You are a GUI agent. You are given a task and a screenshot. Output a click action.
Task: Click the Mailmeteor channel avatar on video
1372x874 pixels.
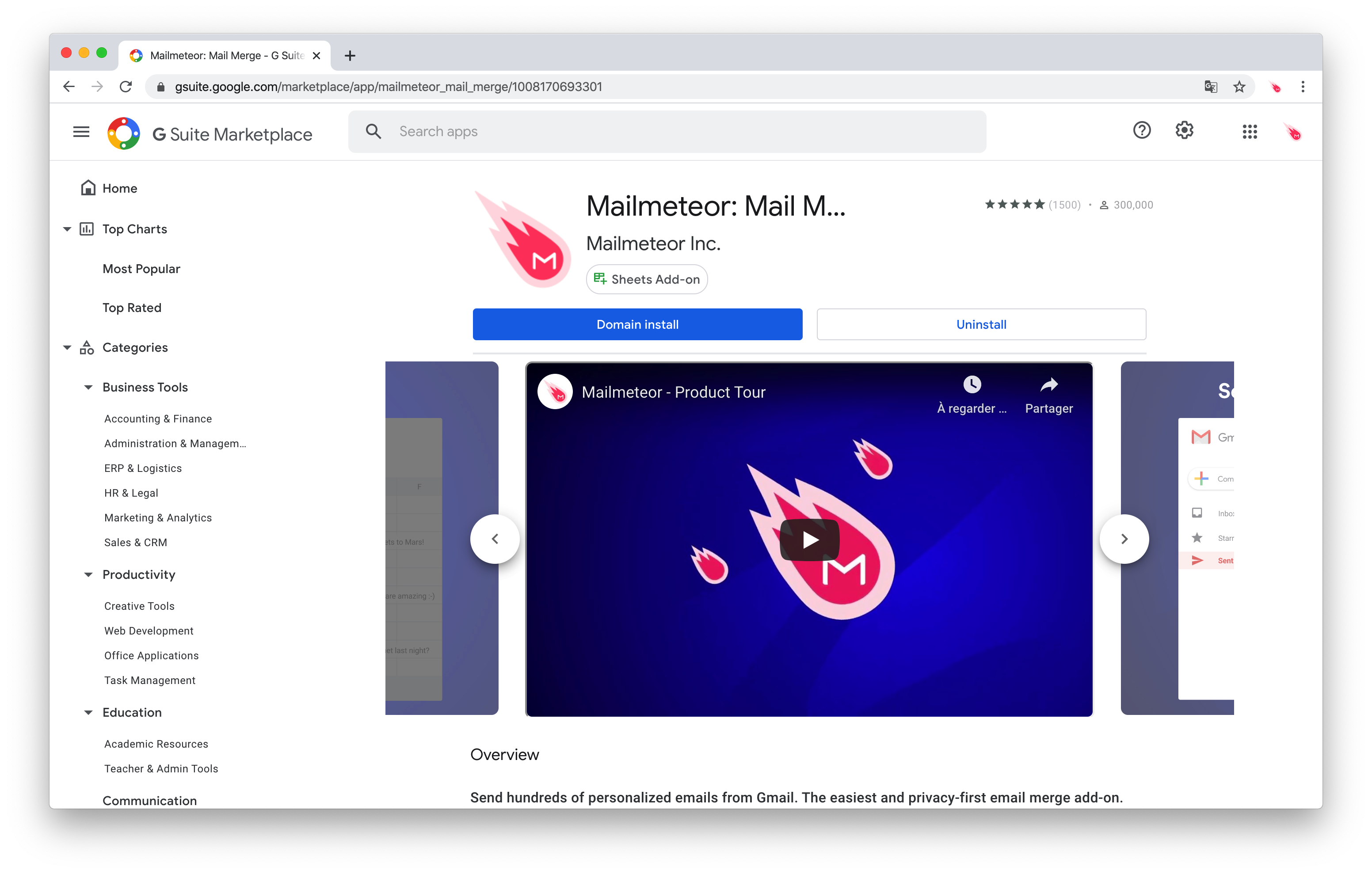coord(555,392)
